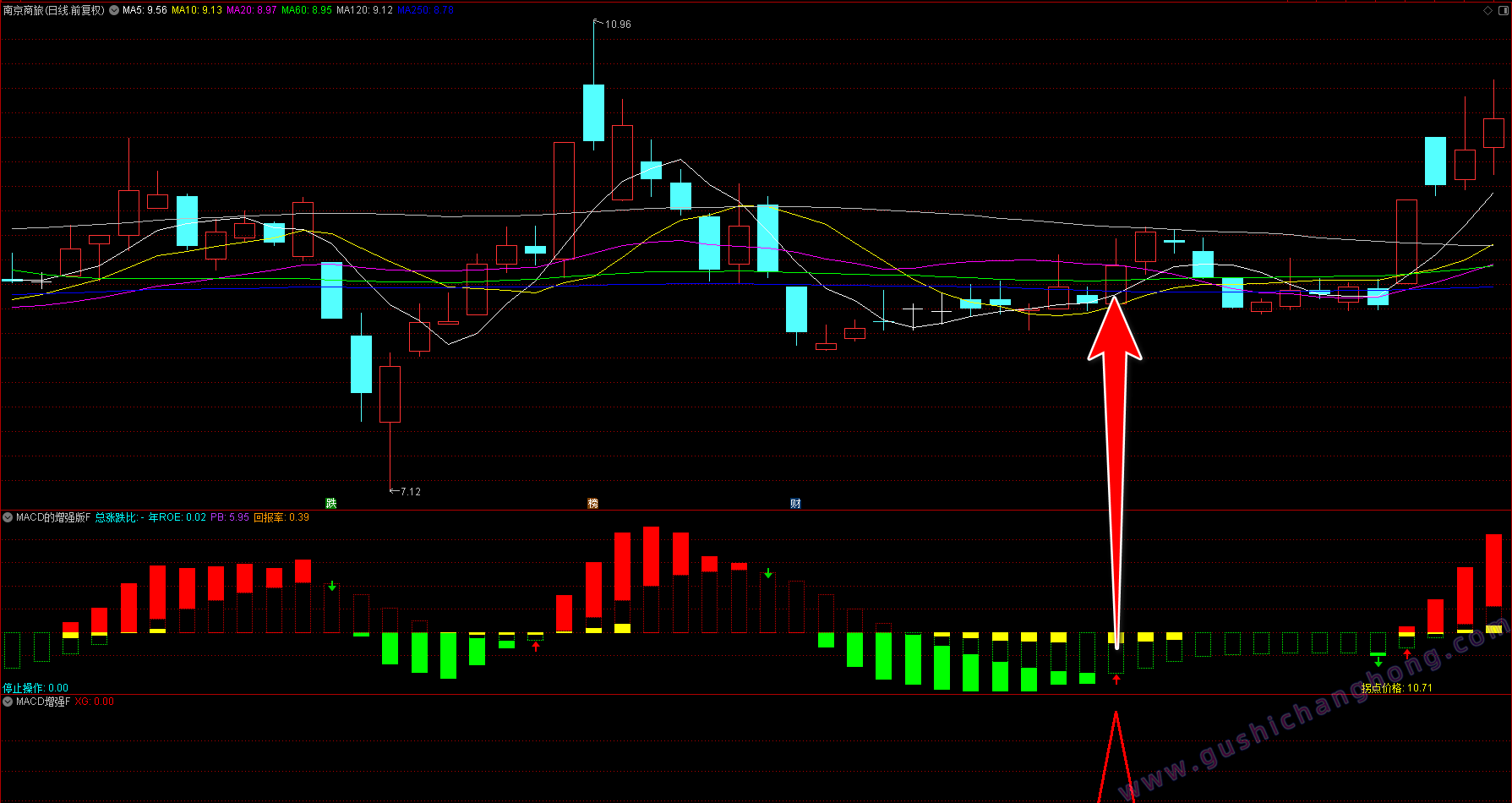Image resolution: width=1512 pixels, height=803 pixels.
Task: Select the MA60: 8.95 indicator label
Action: tap(307, 10)
